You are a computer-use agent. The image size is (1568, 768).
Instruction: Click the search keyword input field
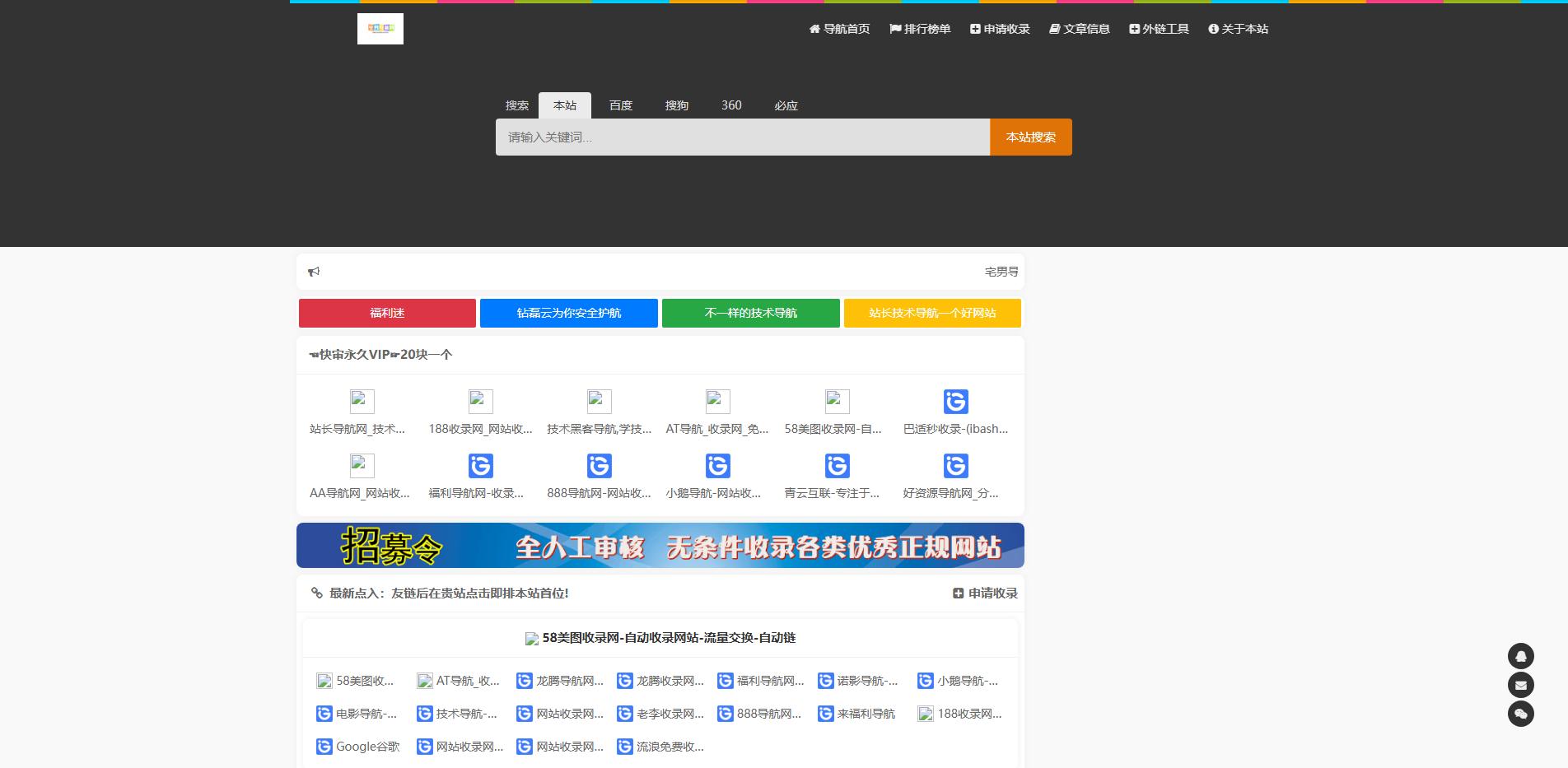pos(741,137)
